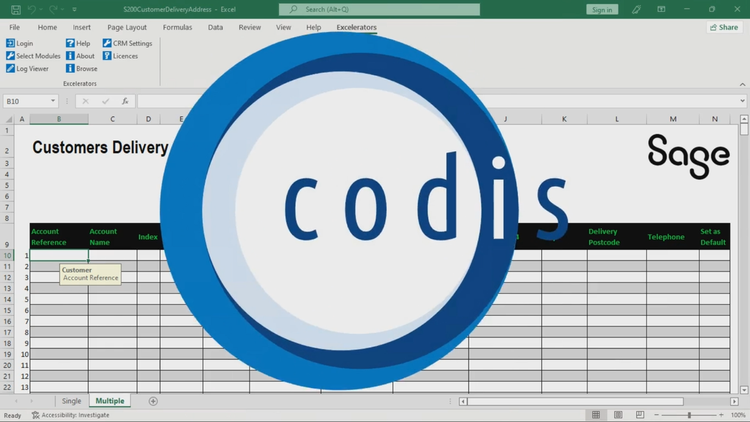Click the Select All corner triangle
750x422 pixels.
click(x=8, y=119)
